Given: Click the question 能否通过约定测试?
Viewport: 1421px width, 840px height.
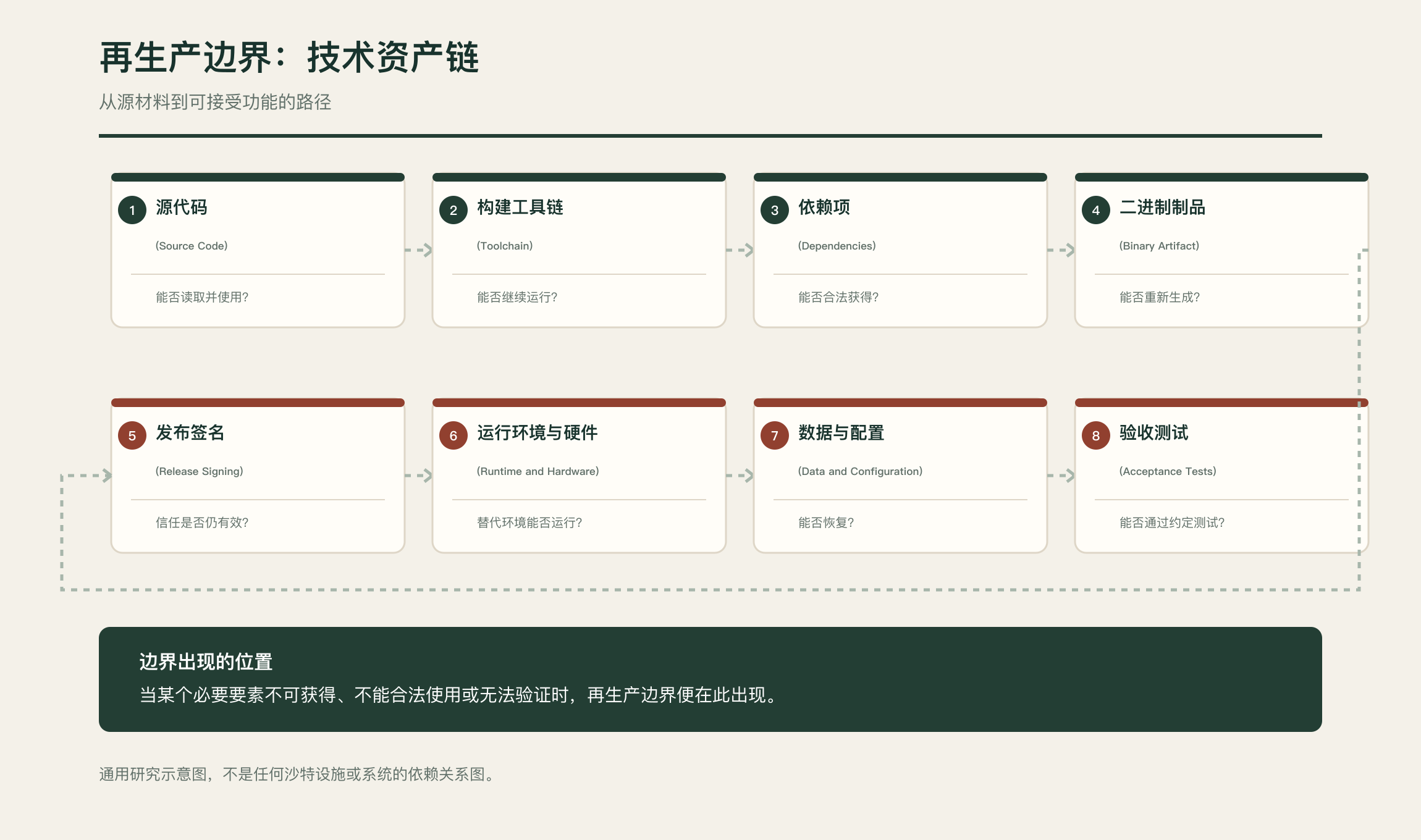Looking at the screenshot, I should click(x=1172, y=523).
